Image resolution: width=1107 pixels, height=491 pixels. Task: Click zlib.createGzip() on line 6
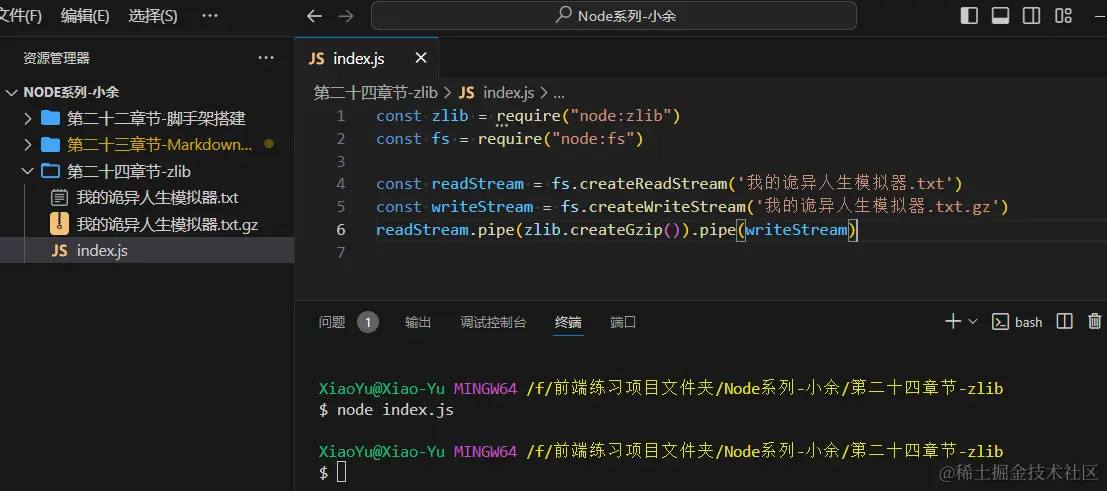pos(606,230)
